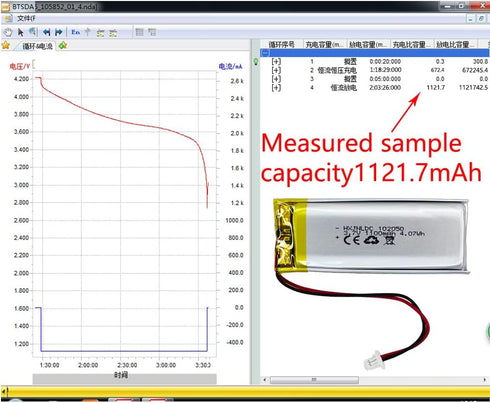Switch to the 循环&电流 tab
Screen dimensions: 490x403
(37, 46)
